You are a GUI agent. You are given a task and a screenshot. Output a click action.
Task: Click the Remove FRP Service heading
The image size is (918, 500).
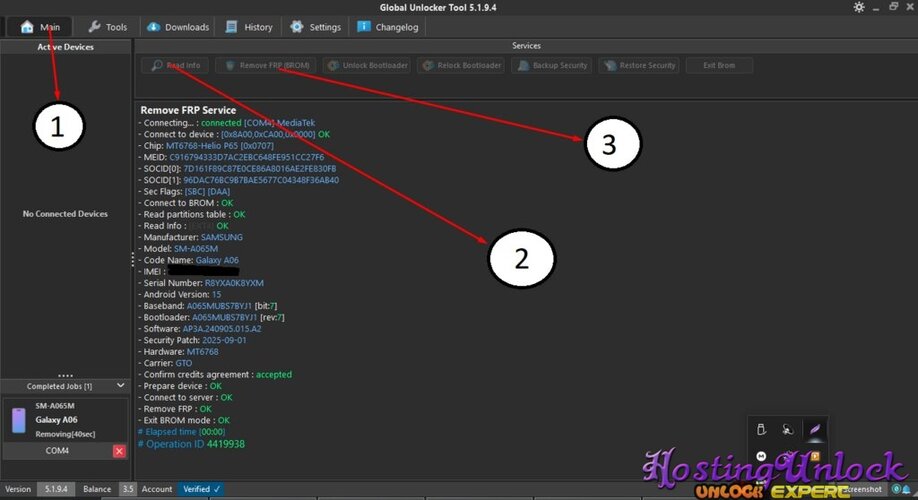[x=188, y=110]
